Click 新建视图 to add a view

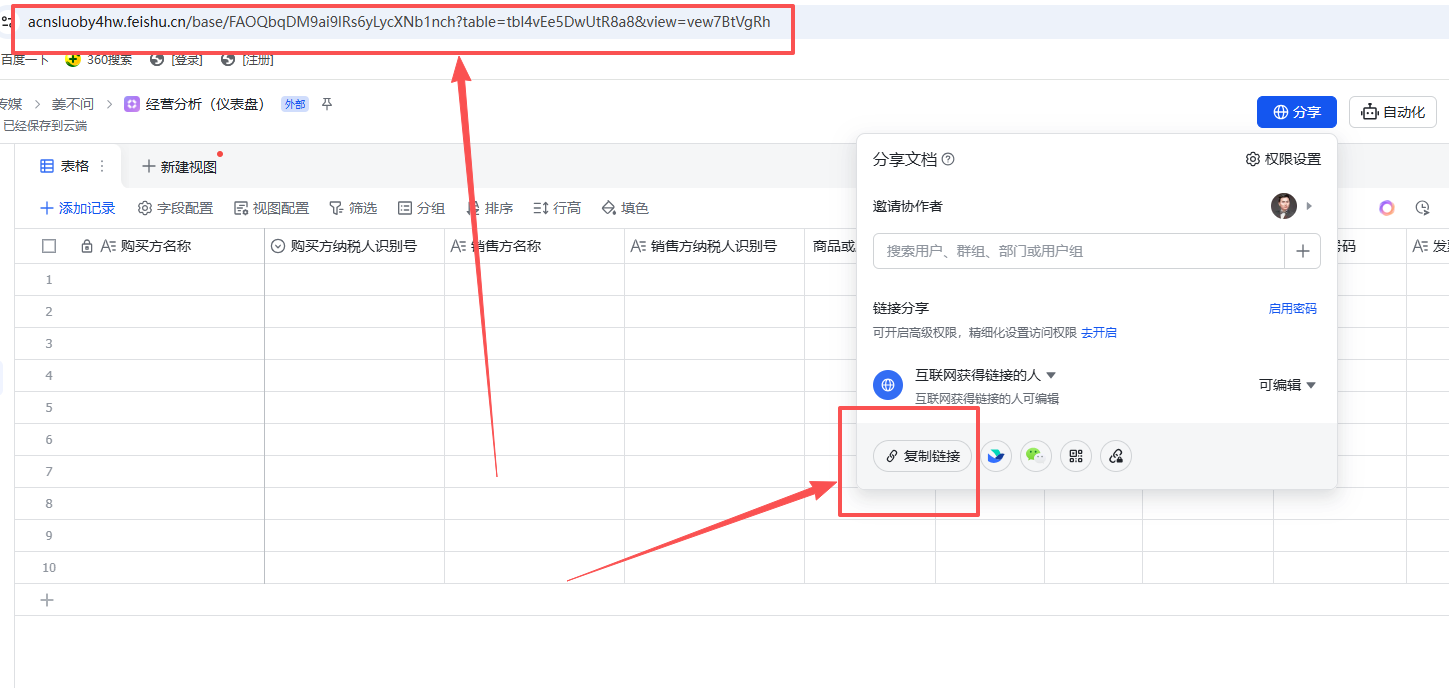[x=180, y=167]
